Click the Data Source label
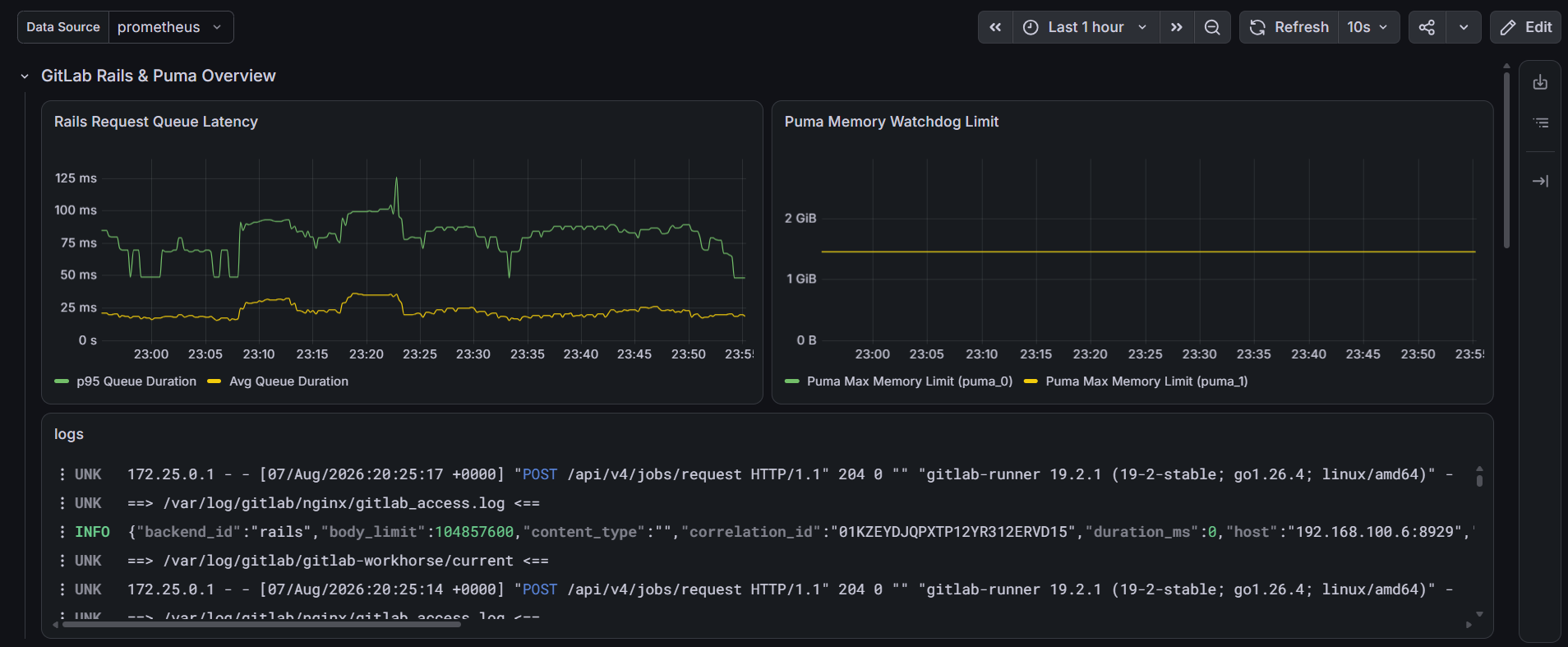The image size is (1568, 647). 63,27
